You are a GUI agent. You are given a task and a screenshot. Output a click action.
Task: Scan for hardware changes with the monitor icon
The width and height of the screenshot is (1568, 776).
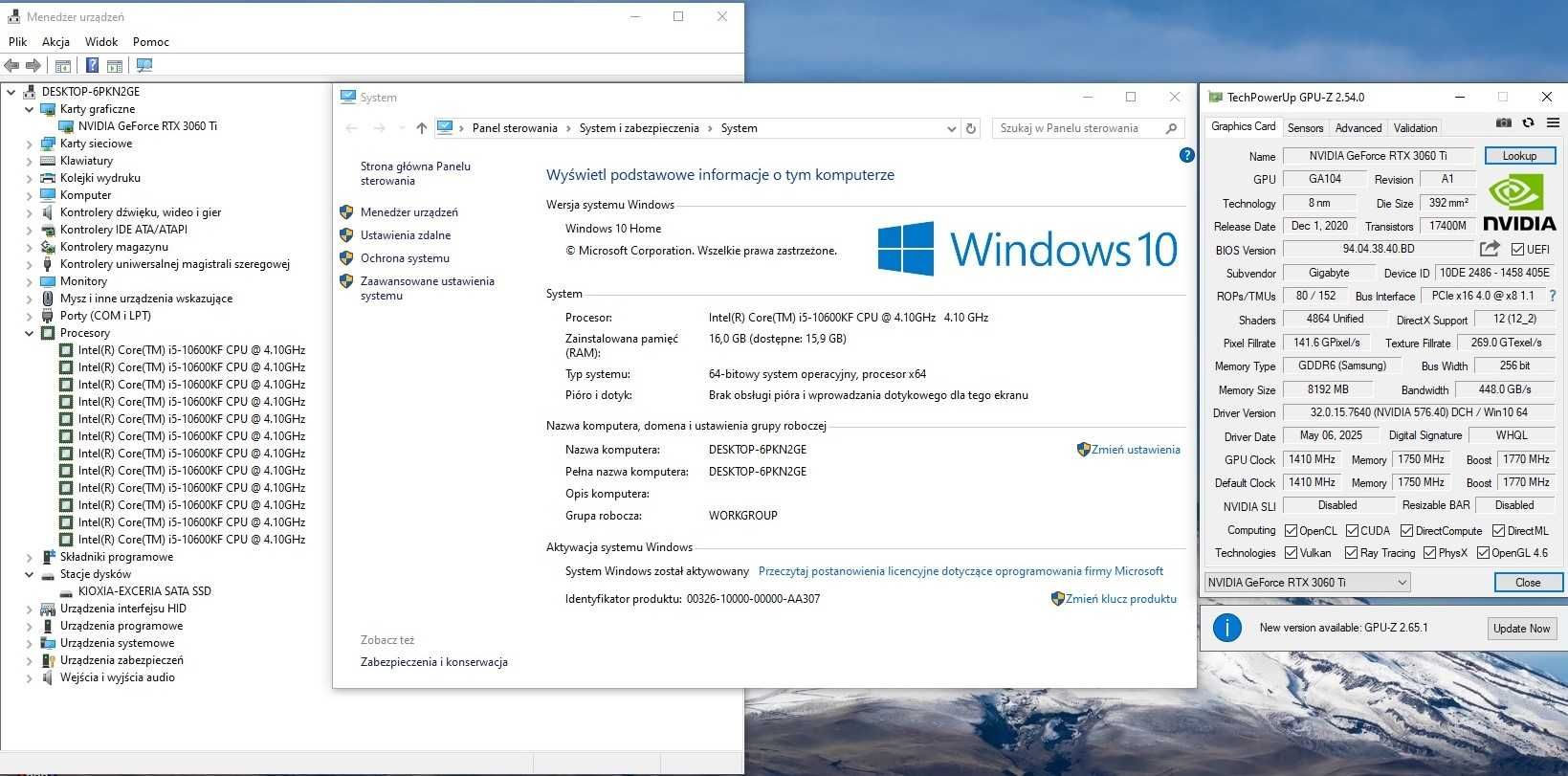click(x=144, y=66)
